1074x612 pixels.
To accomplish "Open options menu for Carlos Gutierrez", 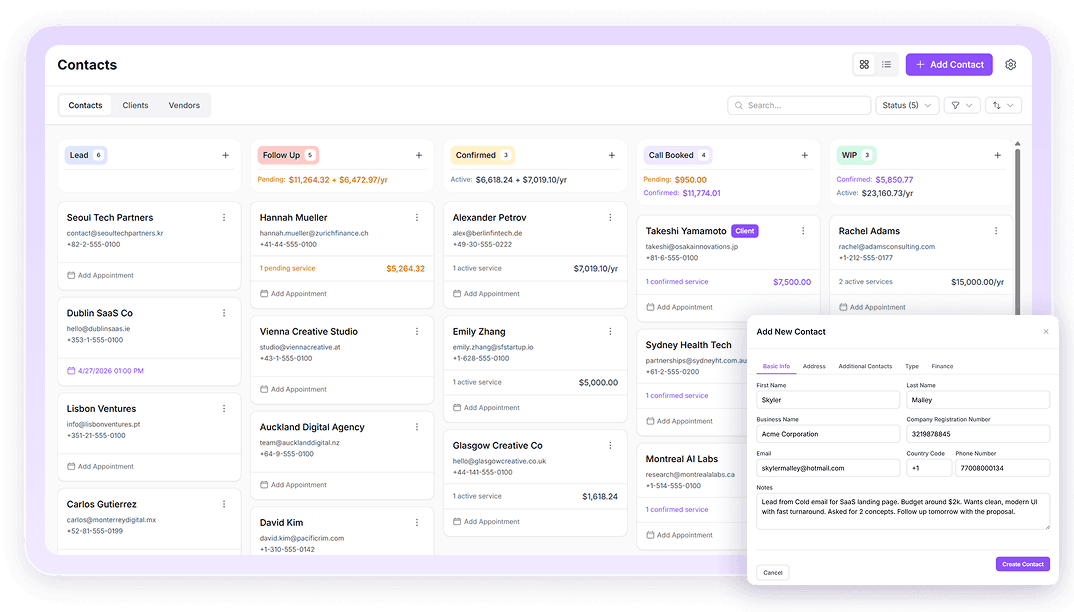I will pos(224,504).
